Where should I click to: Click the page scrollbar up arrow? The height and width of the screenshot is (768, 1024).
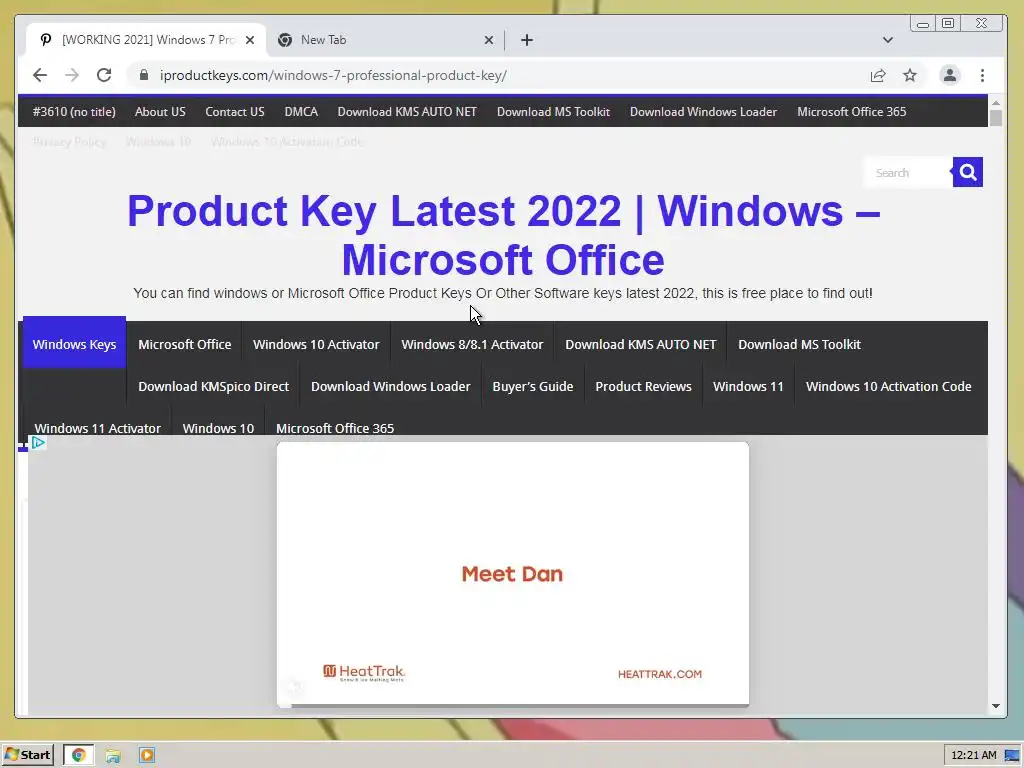pyautogui.click(x=995, y=103)
